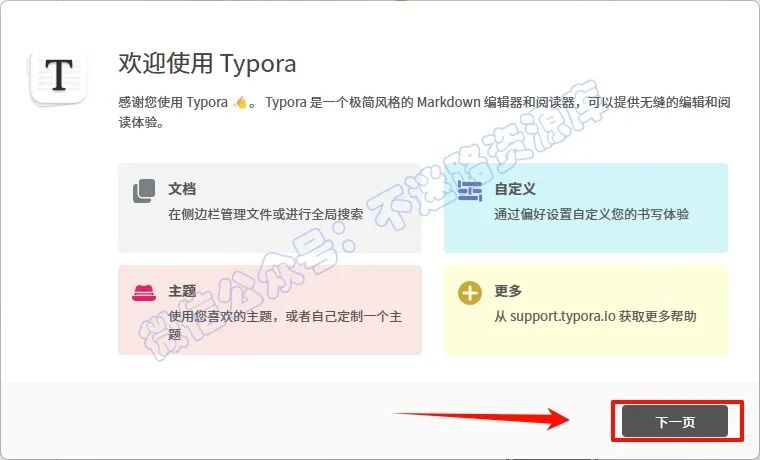Click the 主题 pink hat icon

[144, 293]
